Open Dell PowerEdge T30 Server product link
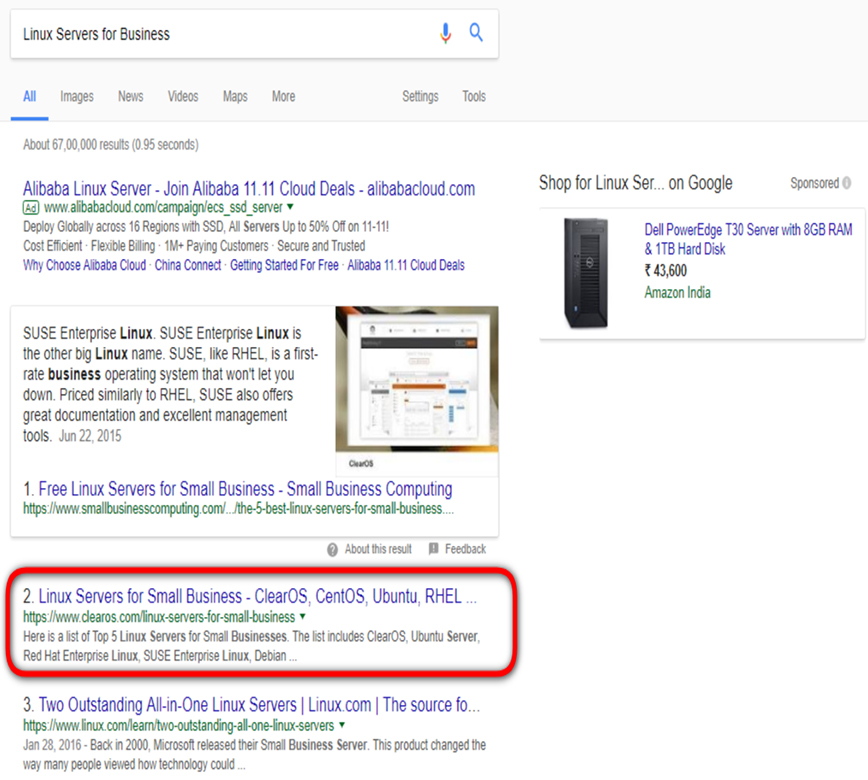Image resolution: width=868 pixels, height=780 pixels. tap(748, 239)
